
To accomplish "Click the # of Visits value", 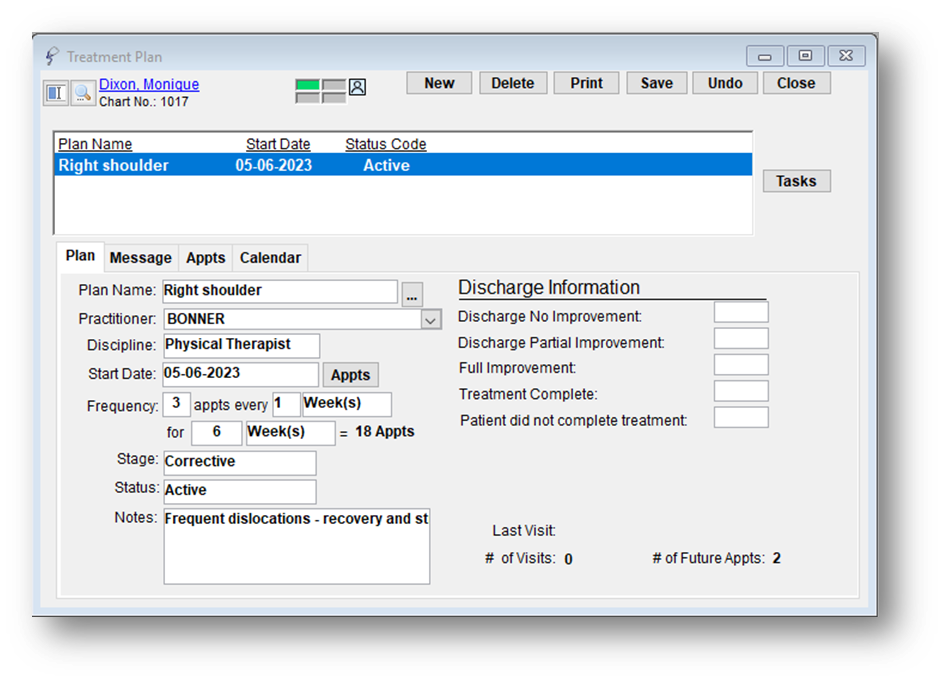I will [x=568, y=559].
